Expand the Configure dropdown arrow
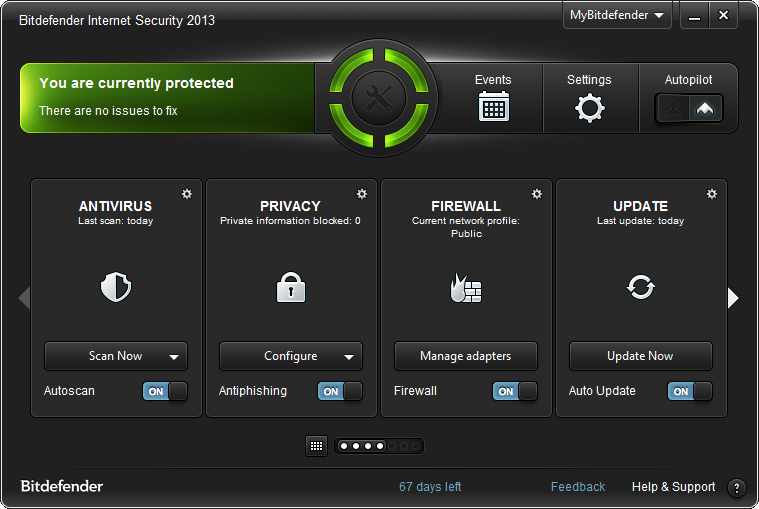The image size is (759, 509). (x=349, y=356)
